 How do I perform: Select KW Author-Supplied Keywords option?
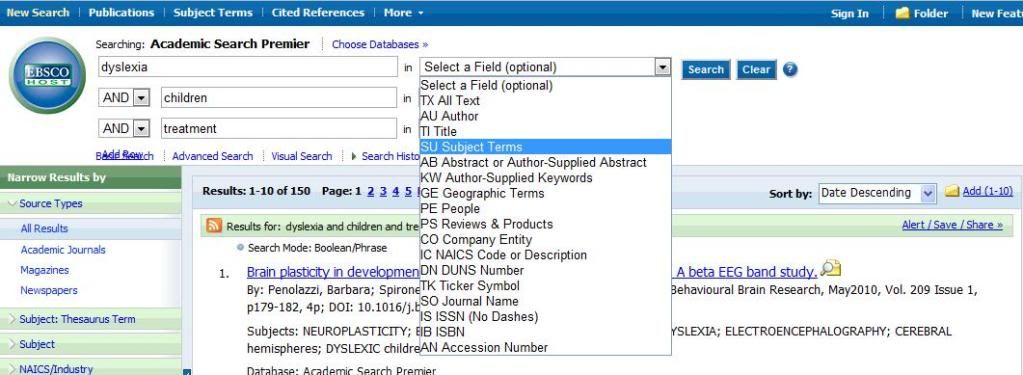(545, 177)
